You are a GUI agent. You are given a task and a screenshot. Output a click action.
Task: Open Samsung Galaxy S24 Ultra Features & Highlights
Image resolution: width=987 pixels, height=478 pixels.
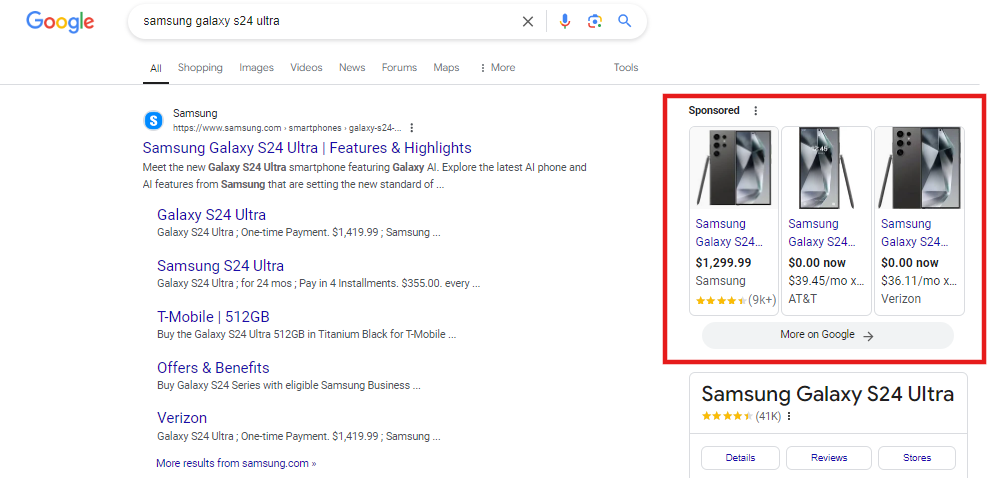(307, 148)
